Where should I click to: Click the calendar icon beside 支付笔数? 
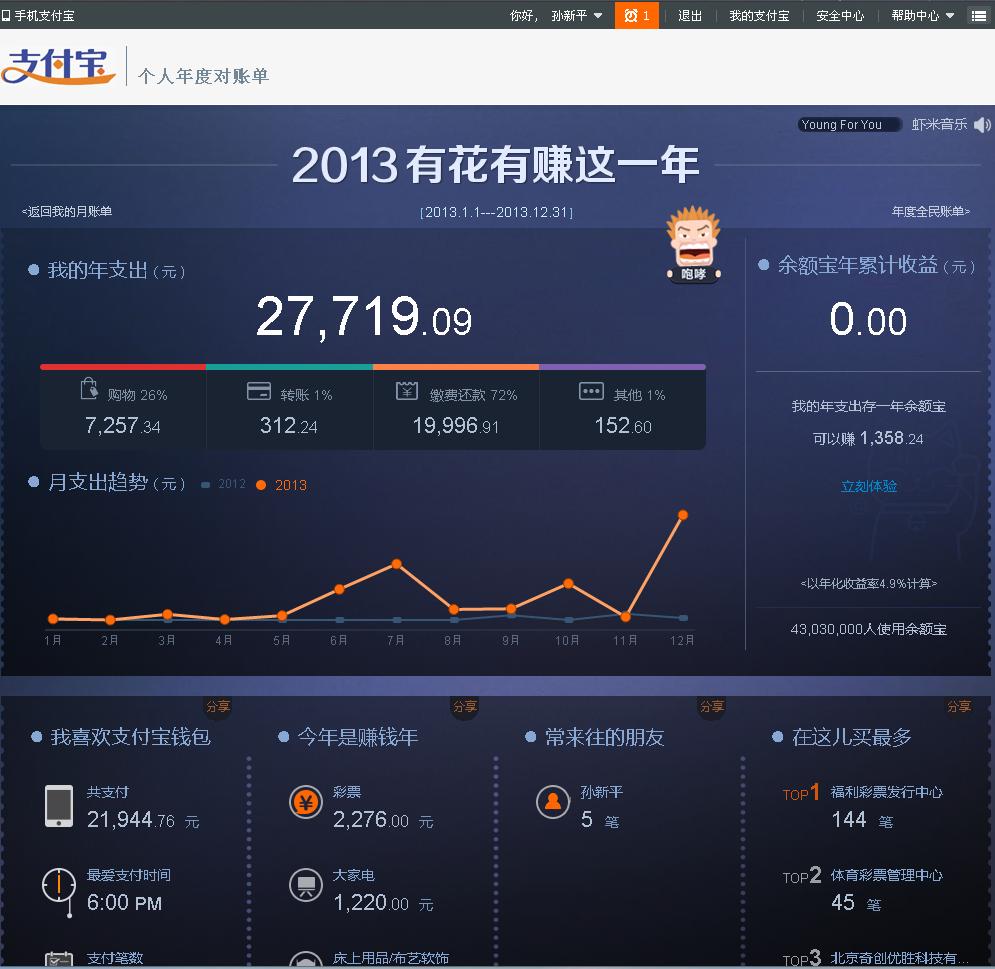pos(59,959)
